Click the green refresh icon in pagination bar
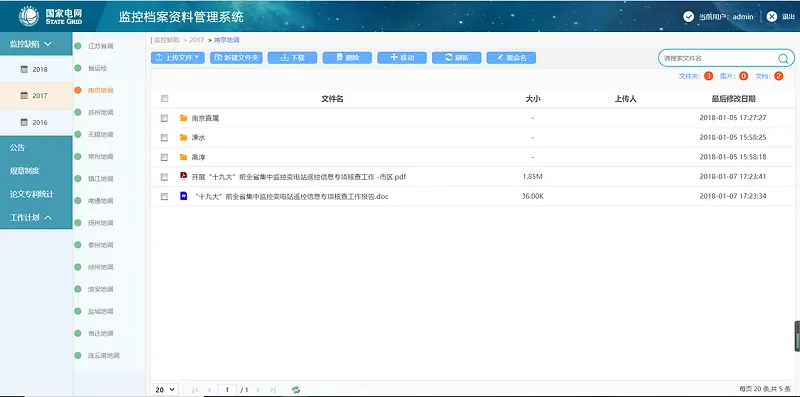This screenshot has width=800, height=397. click(296, 390)
